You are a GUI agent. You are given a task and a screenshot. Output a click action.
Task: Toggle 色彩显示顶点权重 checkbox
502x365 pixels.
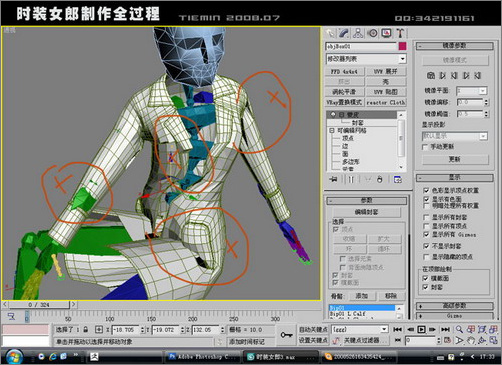pos(426,190)
